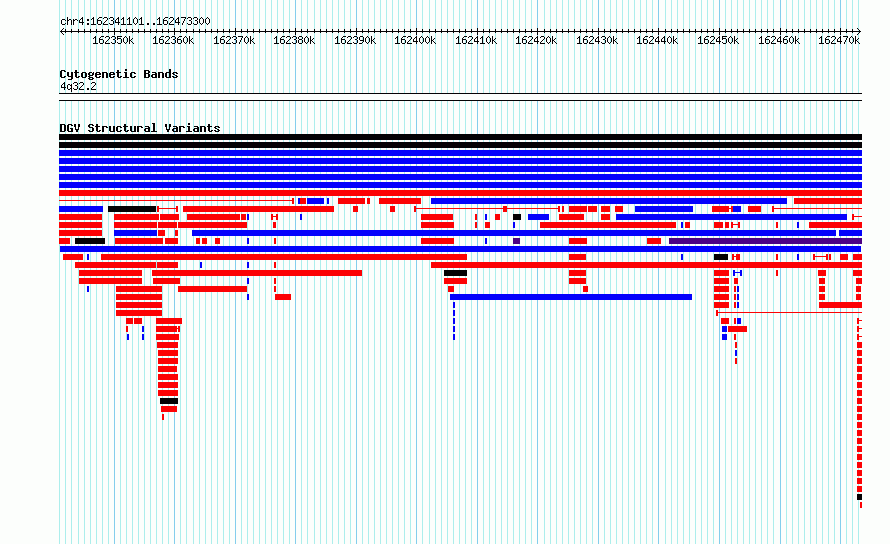Click the 162400k ruler label
Image resolution: width=890 pixels, height=544 pixels.
click(415, 40)
